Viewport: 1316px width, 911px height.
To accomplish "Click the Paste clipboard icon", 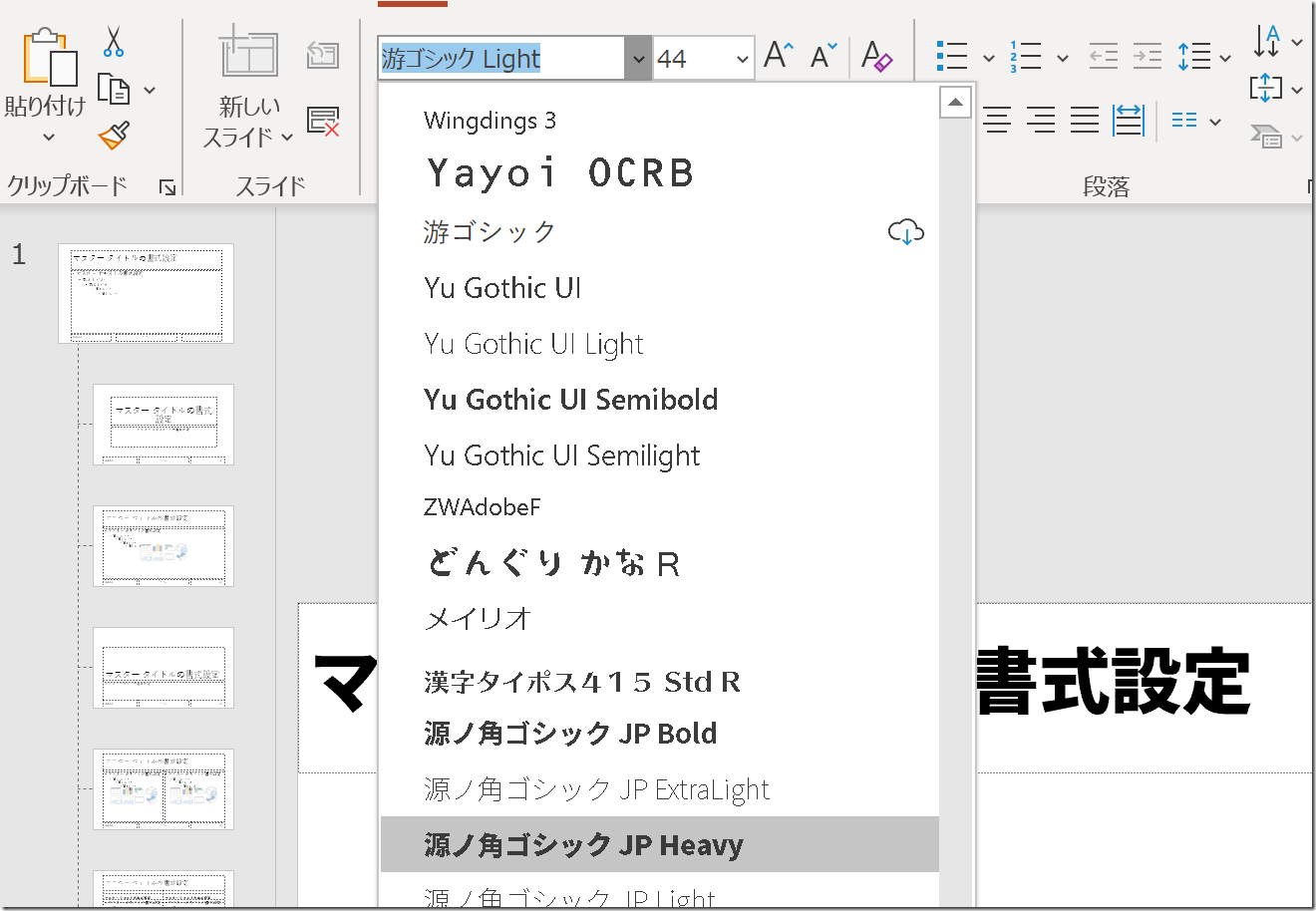I will (49, 56).
